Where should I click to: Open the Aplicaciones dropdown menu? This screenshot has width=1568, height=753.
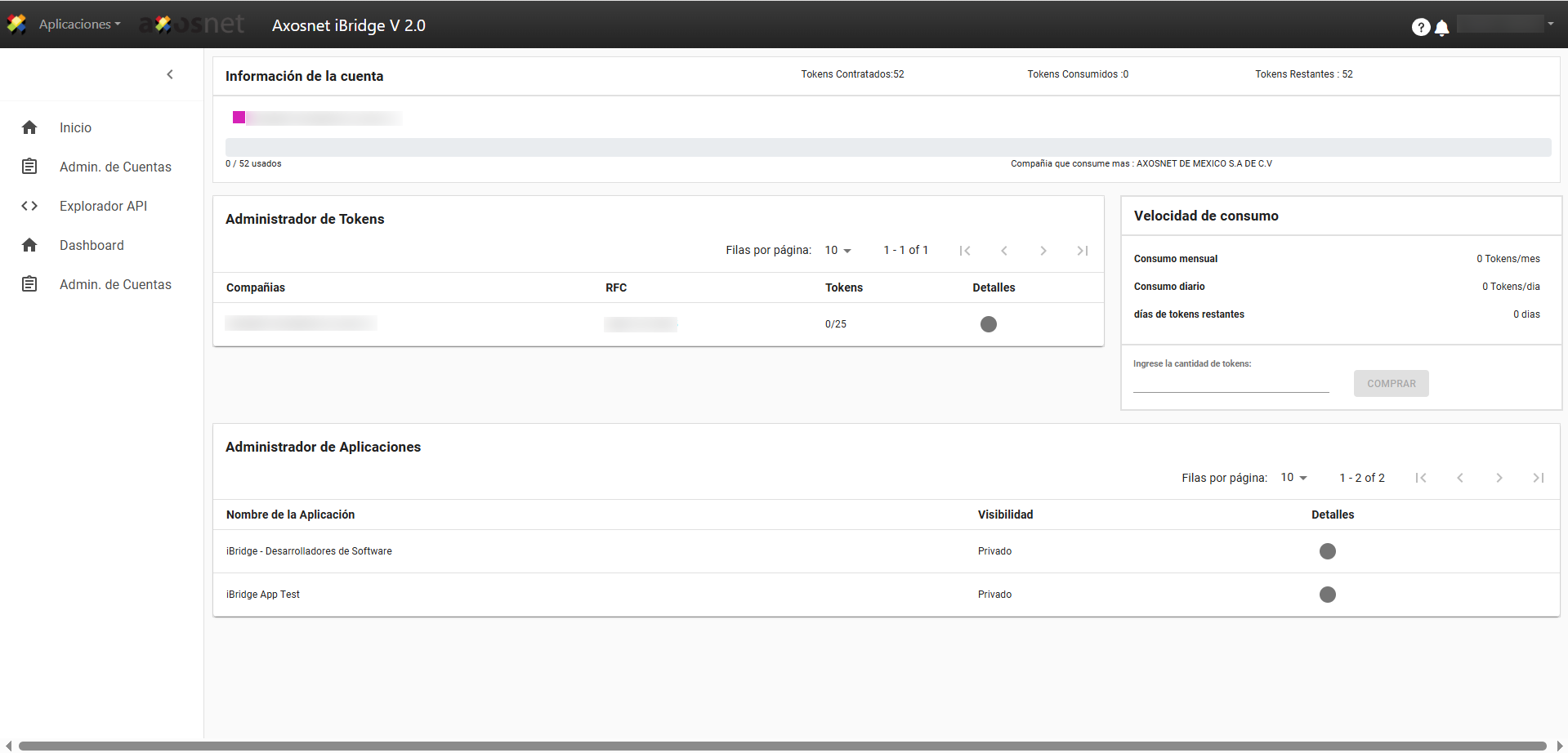coord(79,25)
